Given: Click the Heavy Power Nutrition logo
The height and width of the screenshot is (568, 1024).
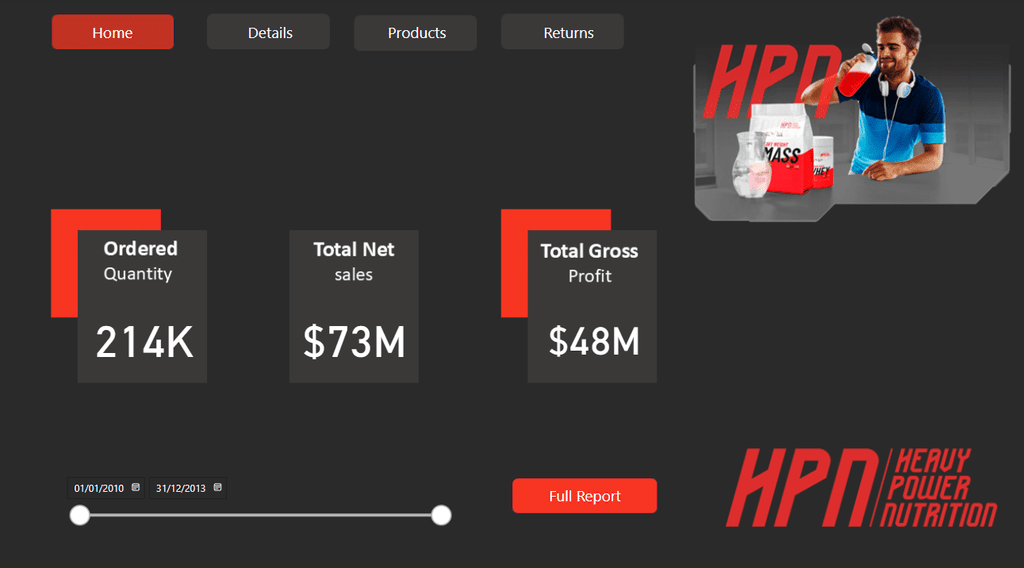Looking at the screenshot, I should click(x=861, y=488).
